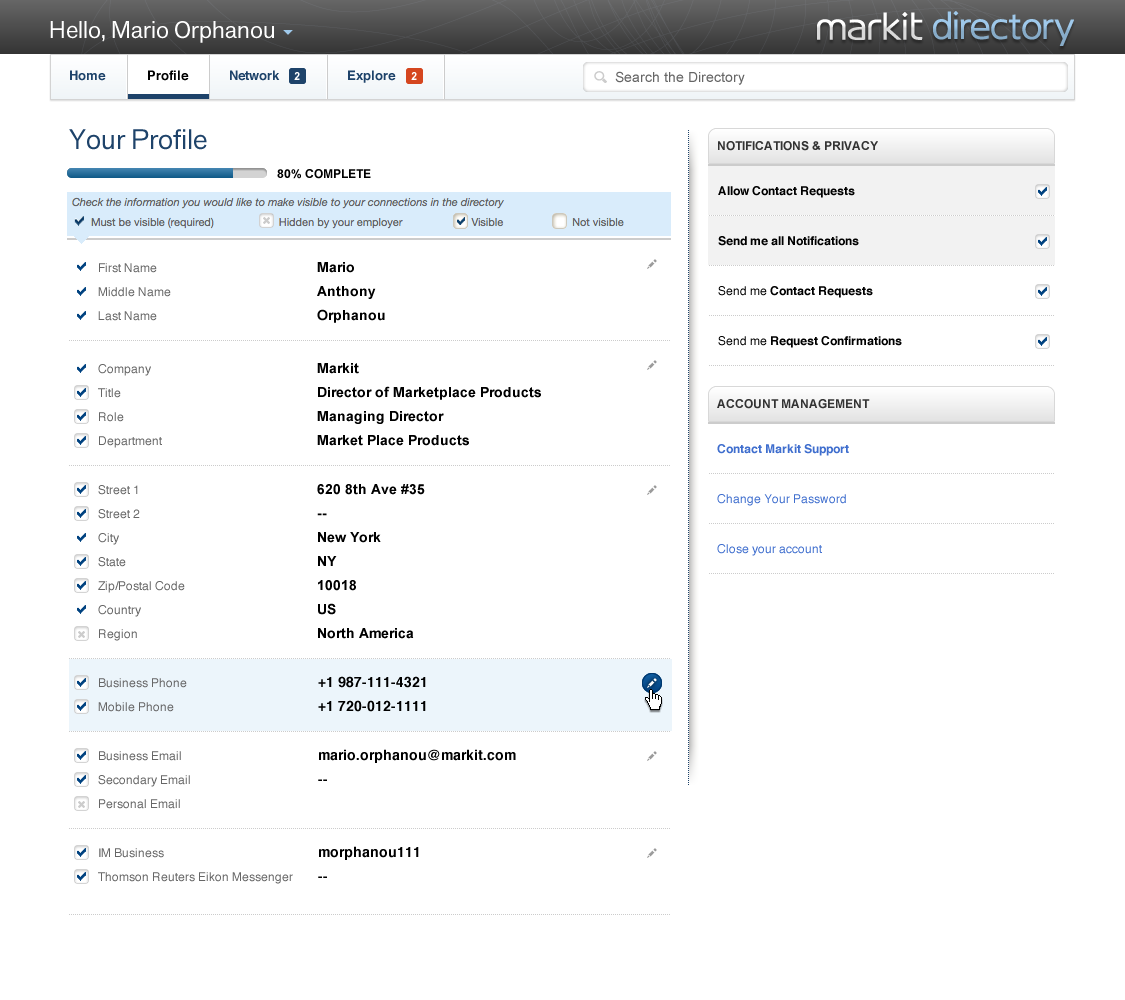Open the Network tab
The height and width of the screenshot is (1000, 1125).
click(254, 76)
